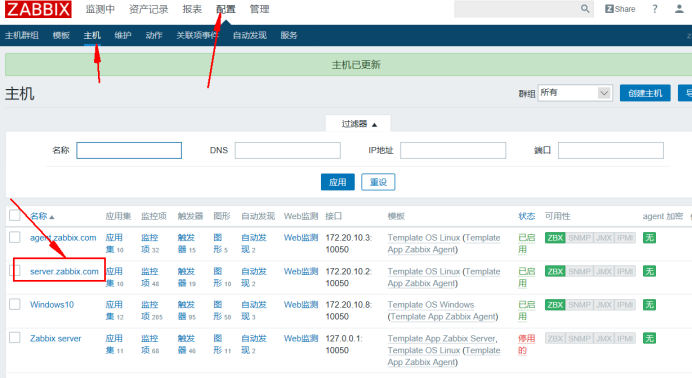Image resolution: width=692 pixels, height=378 pixels.
Task: Focus the 名称 filter input
Action: 129,150
